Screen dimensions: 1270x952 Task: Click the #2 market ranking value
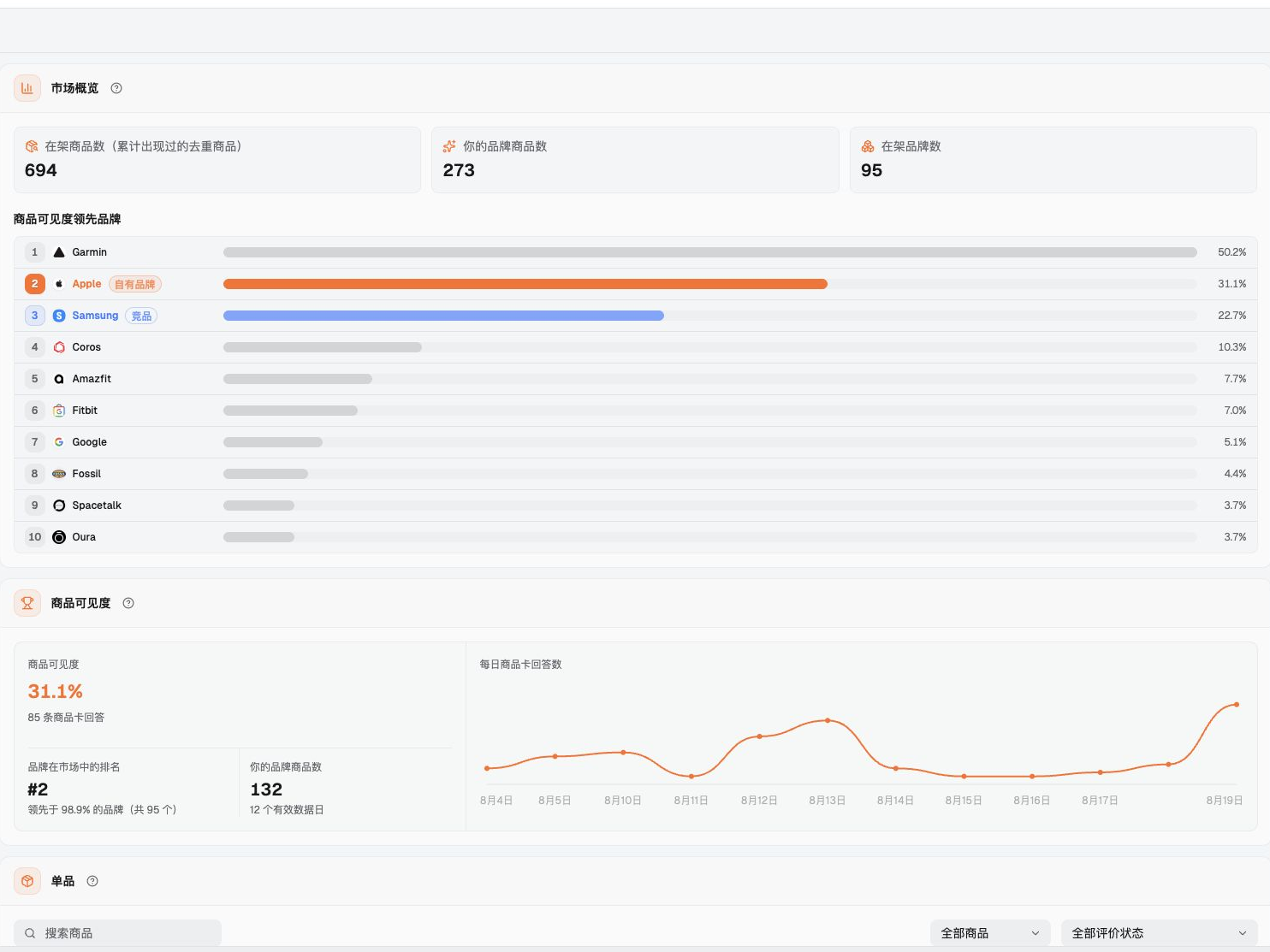tap(38, 789)
